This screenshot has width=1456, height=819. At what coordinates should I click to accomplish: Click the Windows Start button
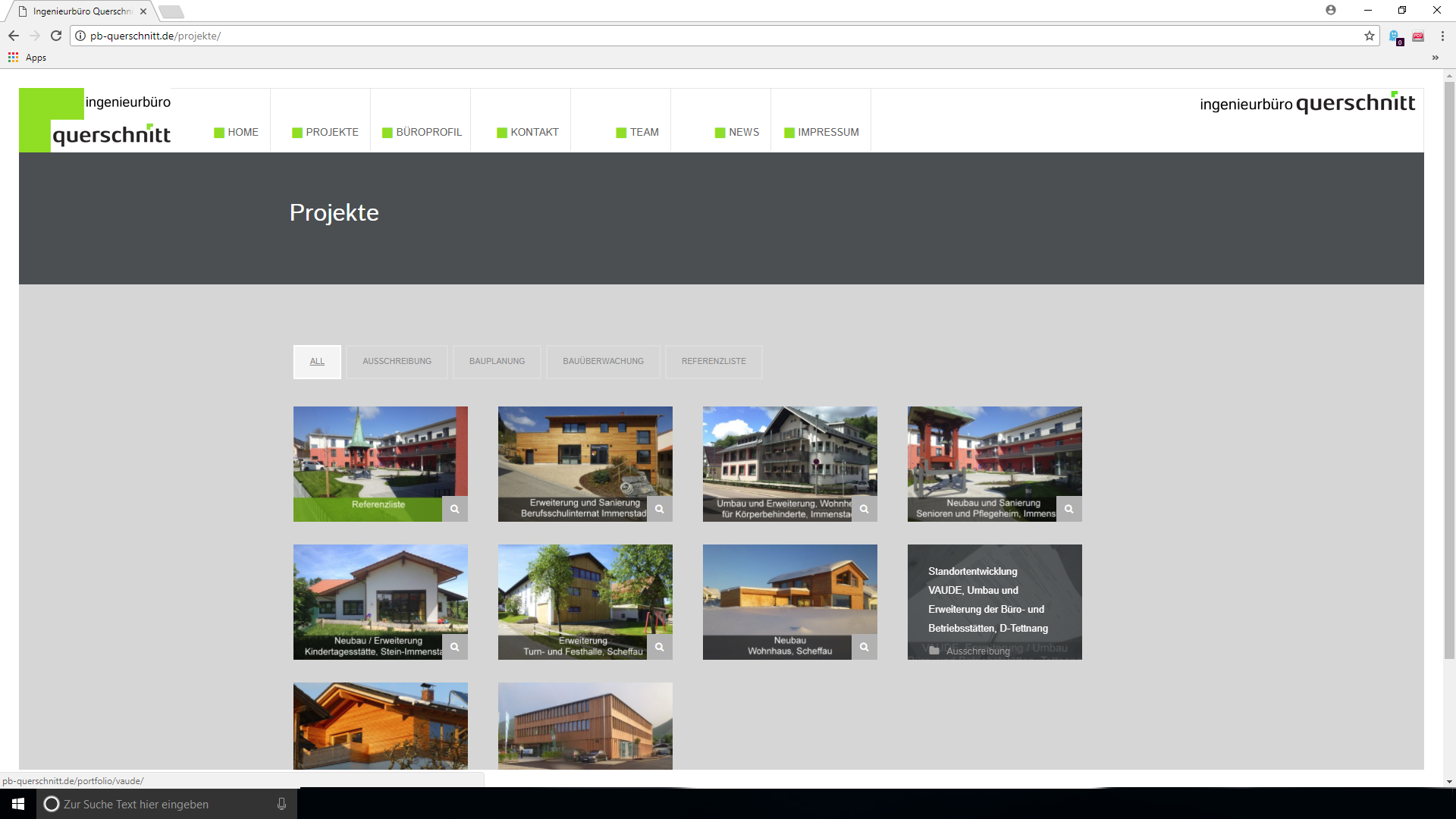18,804
